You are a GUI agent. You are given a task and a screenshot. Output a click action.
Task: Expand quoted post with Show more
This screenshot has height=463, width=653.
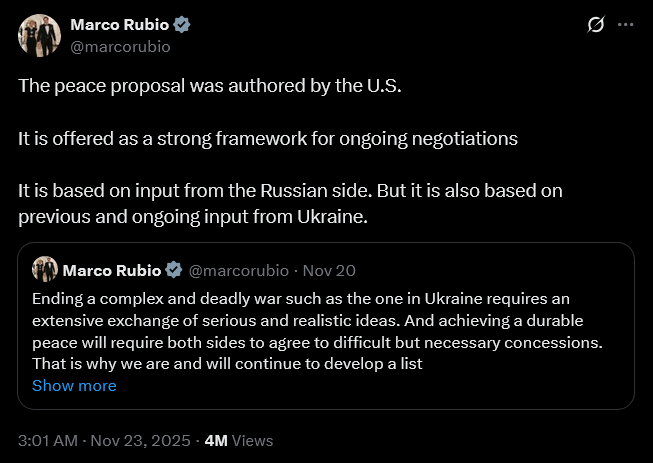(74, 386)
